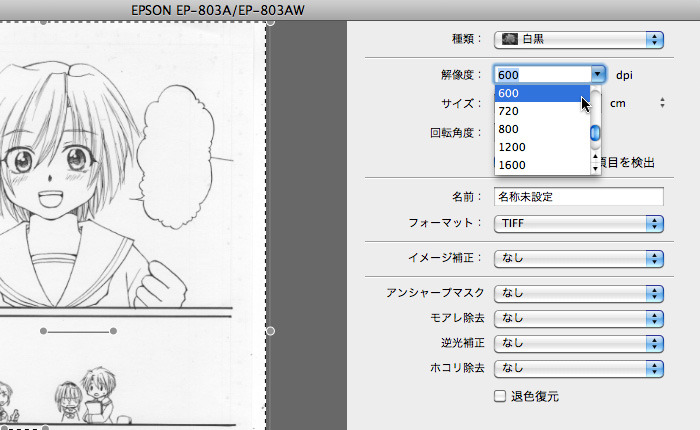Open the モアレ除去 descreening dropdown
This screenshot has height=430, width=700.
point(579,318)
